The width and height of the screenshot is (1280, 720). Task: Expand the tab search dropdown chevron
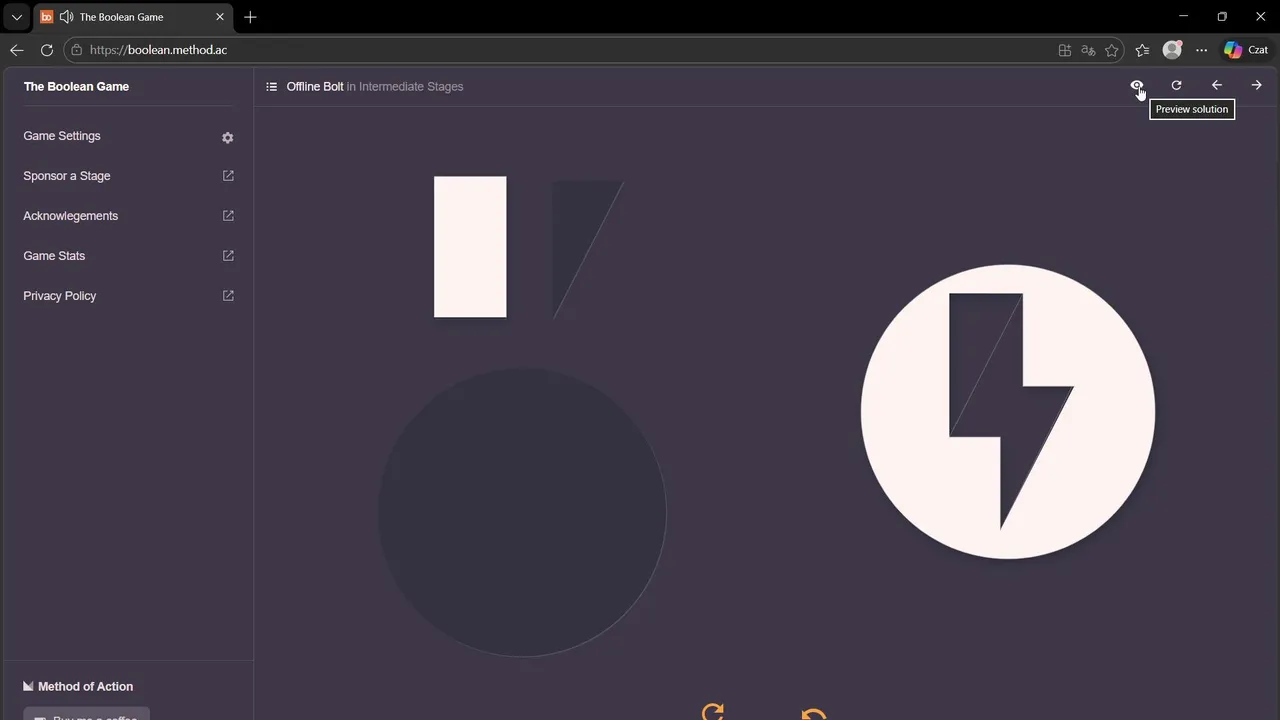point(17,17)
